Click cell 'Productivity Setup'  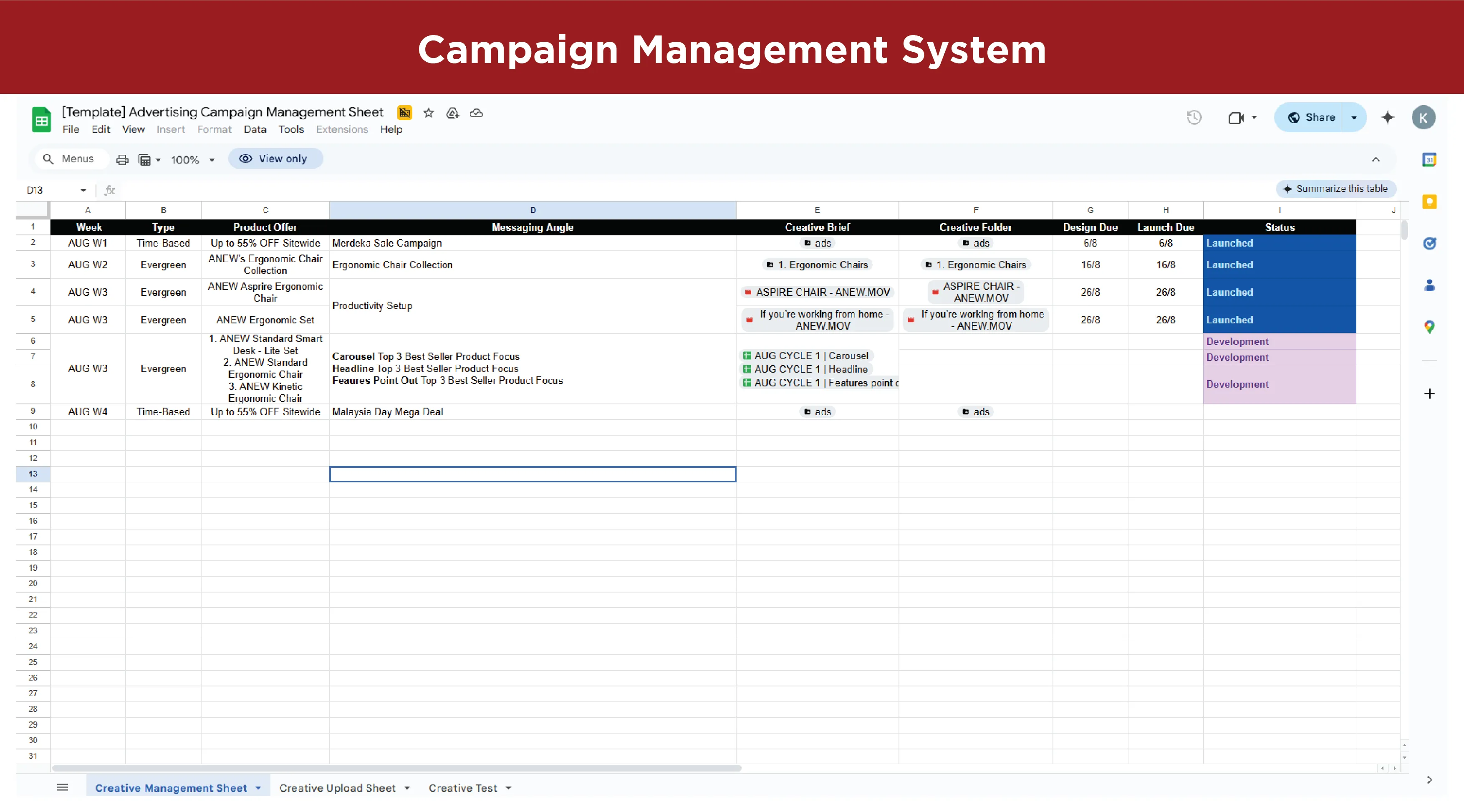533,306
